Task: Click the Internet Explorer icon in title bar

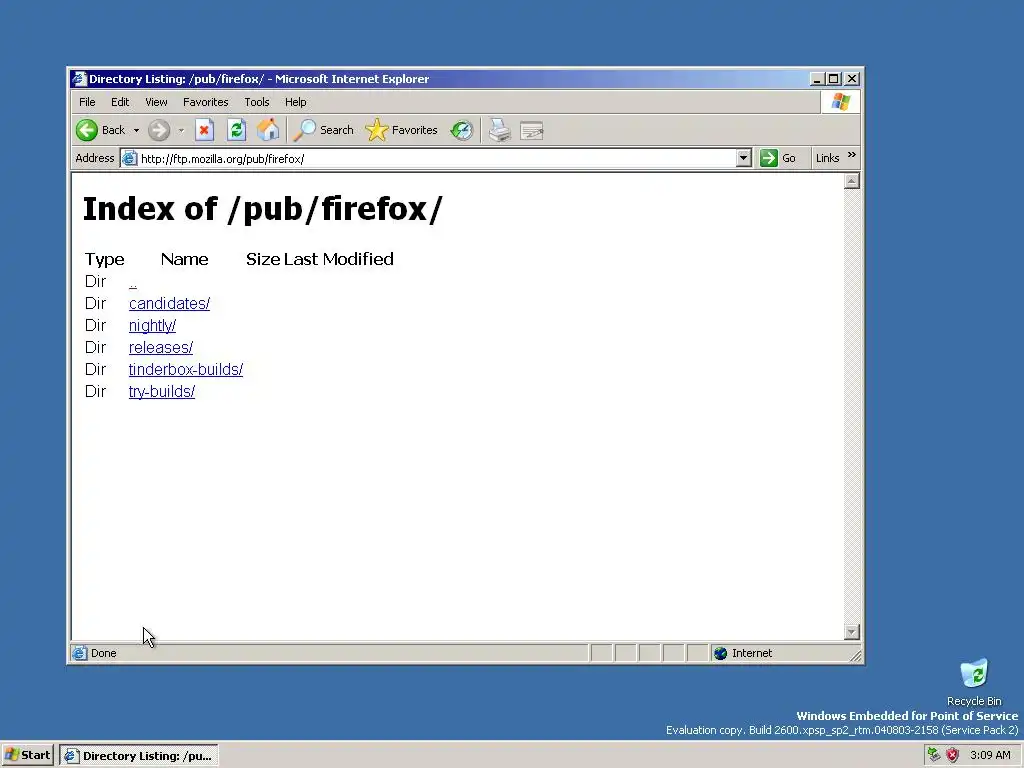Action: tap(79, 79)
